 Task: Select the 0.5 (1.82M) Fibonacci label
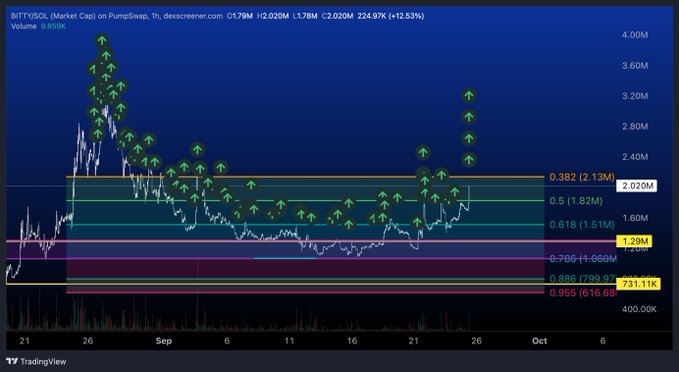576,201
